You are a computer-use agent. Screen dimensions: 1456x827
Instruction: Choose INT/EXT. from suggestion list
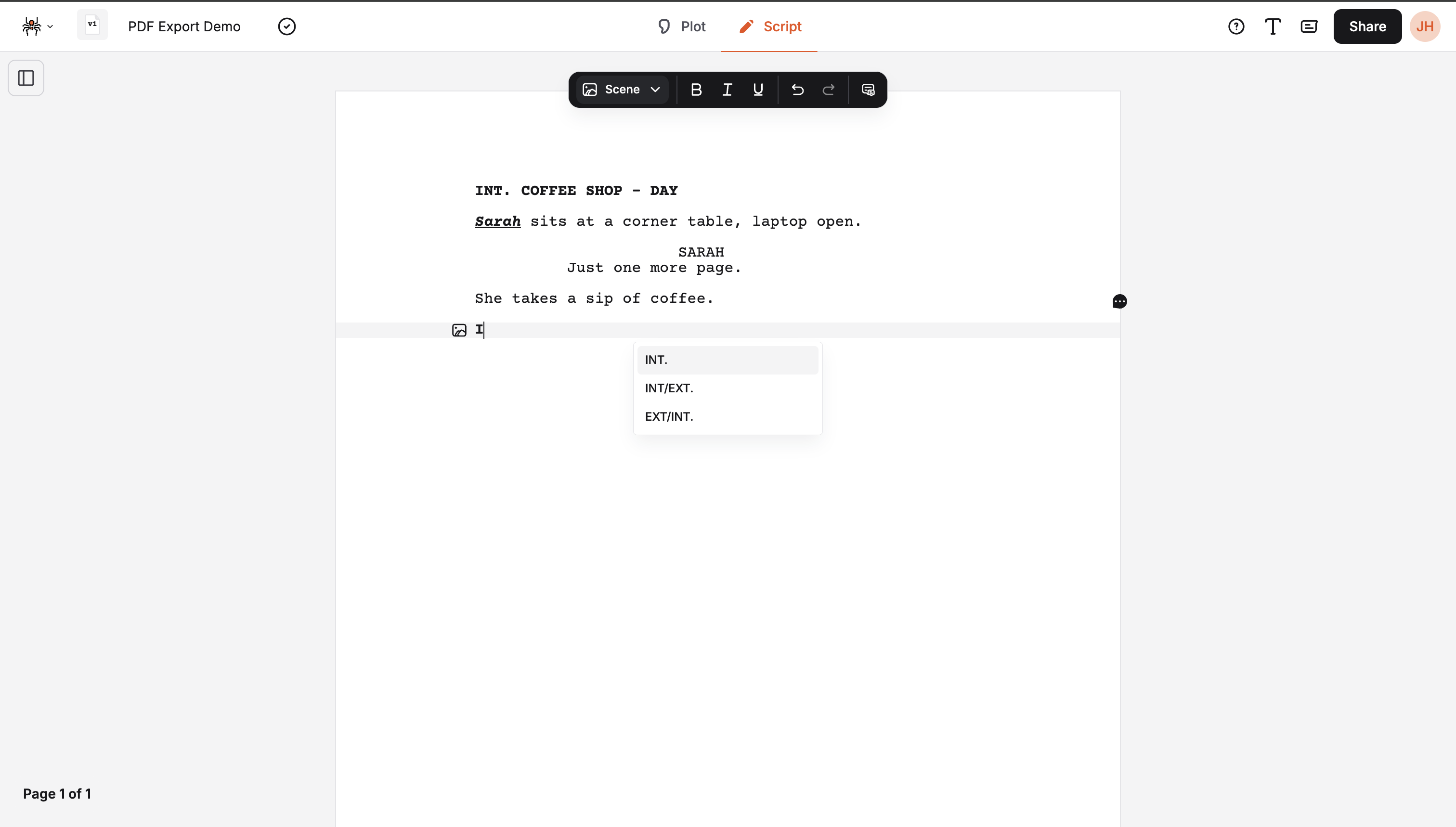click(x=727, y=388)
